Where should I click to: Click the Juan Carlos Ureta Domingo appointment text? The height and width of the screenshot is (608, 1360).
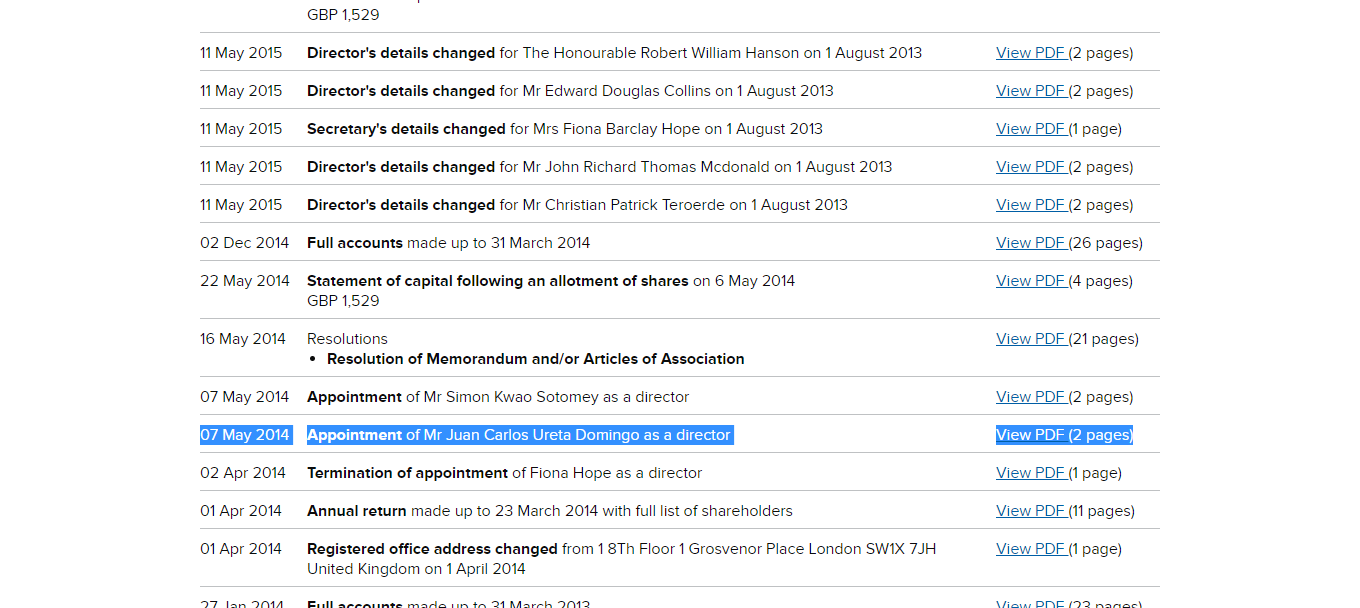pyautogui.click(x=519, y=435)
